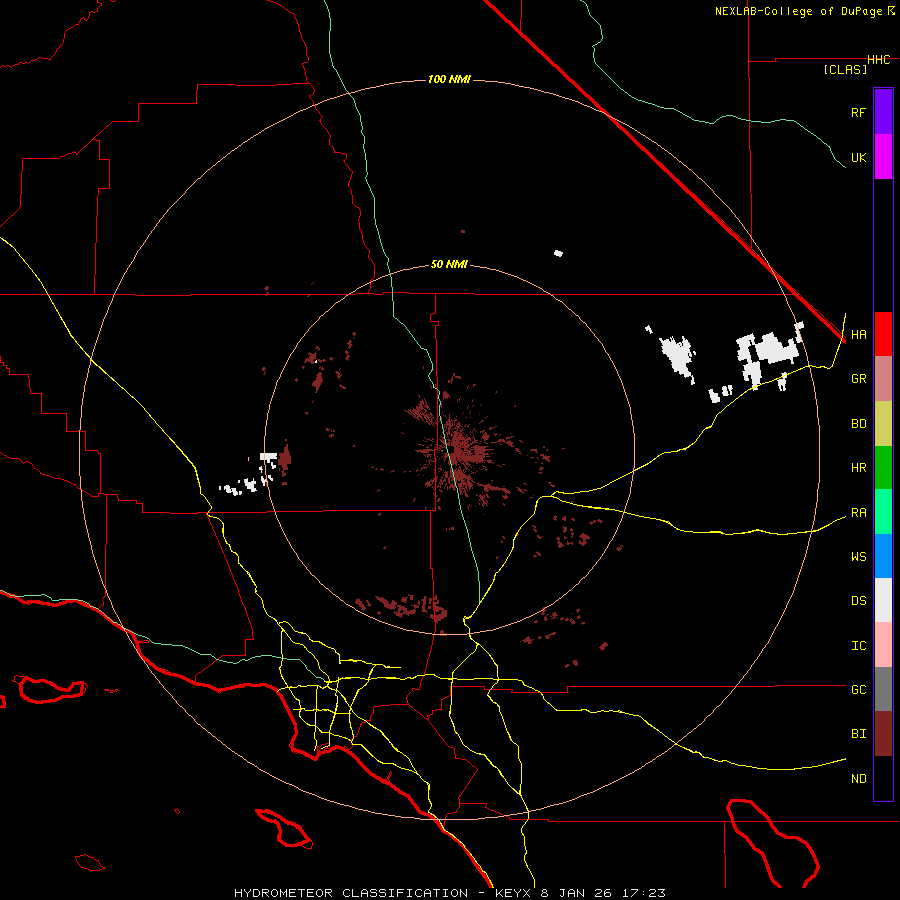900x900 pixels.
Task: Click the "HHC" product code text
Action: click(x=878, y=60)
